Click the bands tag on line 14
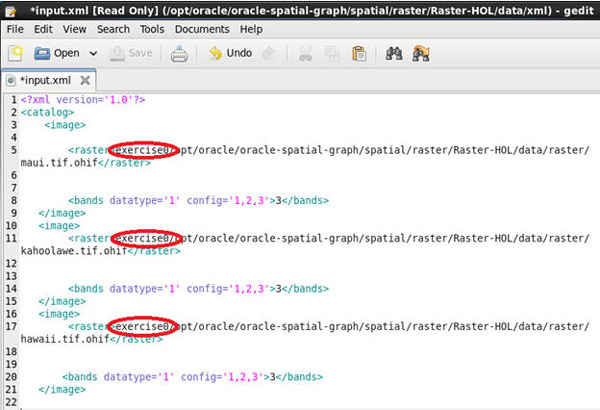 [199, 289]
